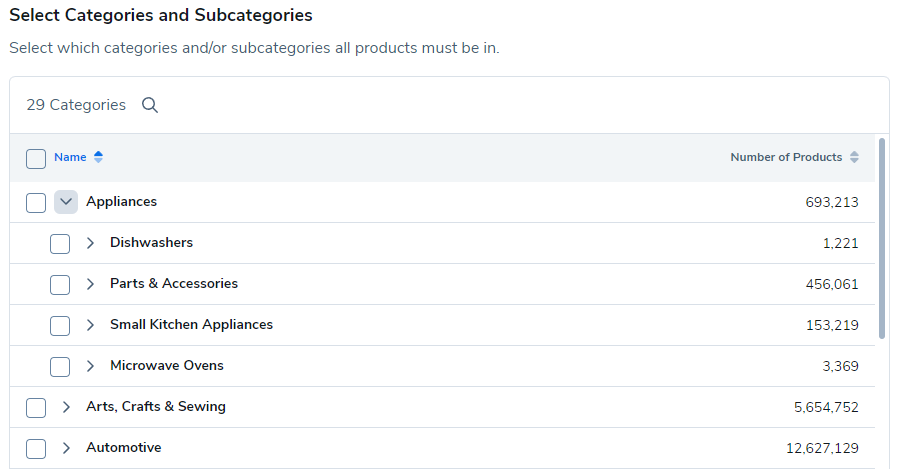Image resolution: width=899 pixels, height=469 pixels.
Task: Expand the Automotive category
Action: click(x=66, y=448)
